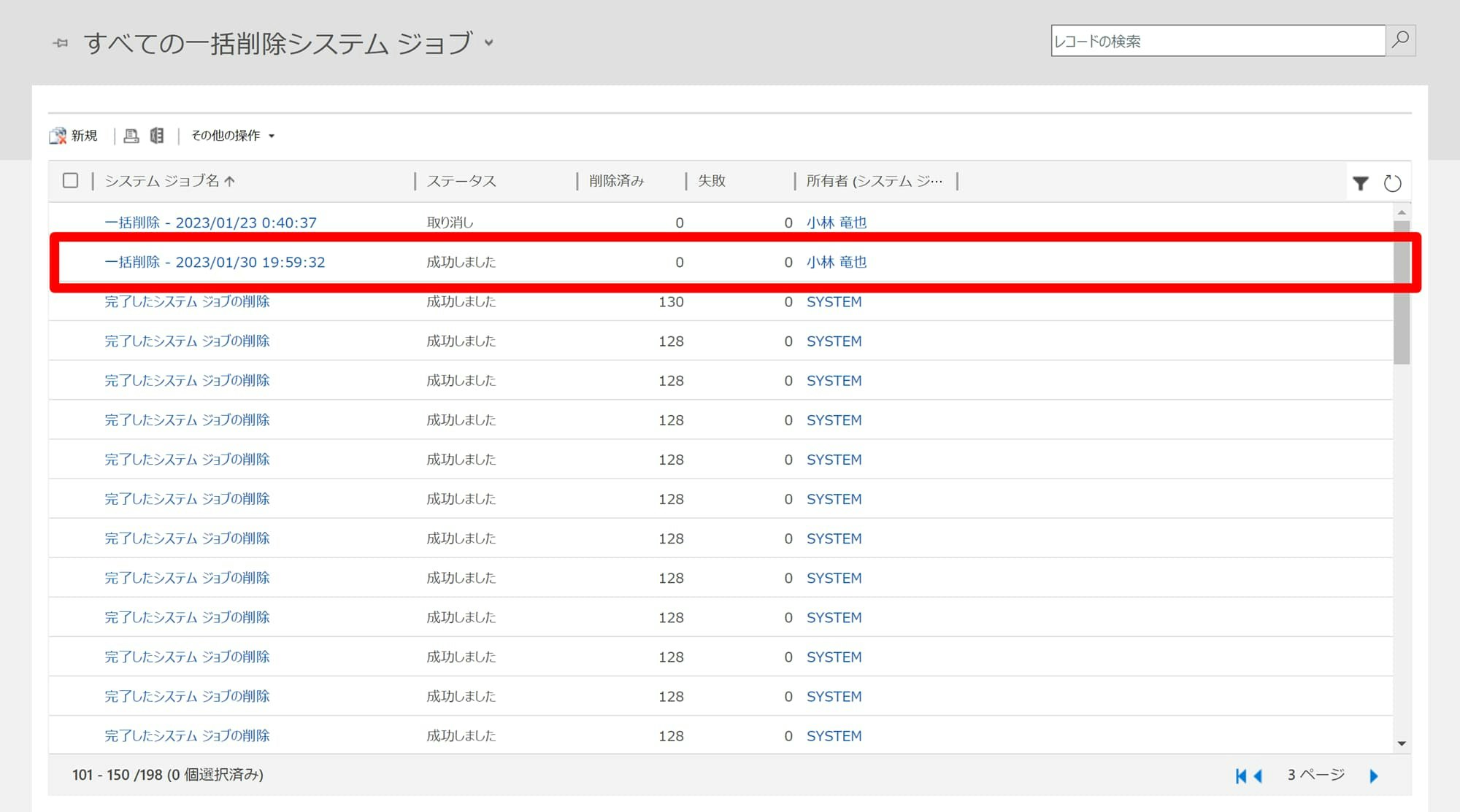Toggle the select-all checkbox in the header
Viewport: 1460px width, 812px height.
coord(70,180)
